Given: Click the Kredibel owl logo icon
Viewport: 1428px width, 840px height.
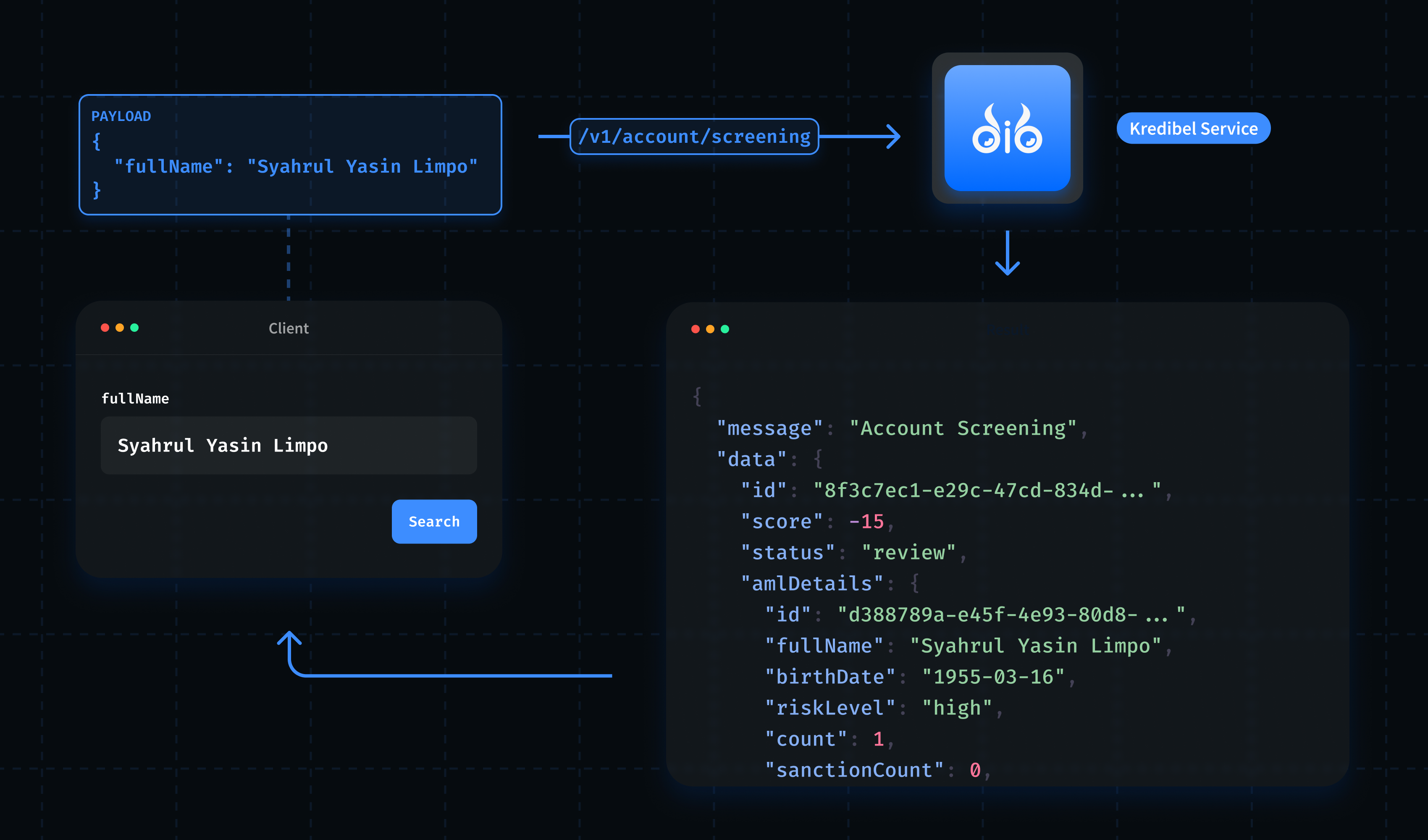Looking at the screenshot, I should click(1007, 128).
